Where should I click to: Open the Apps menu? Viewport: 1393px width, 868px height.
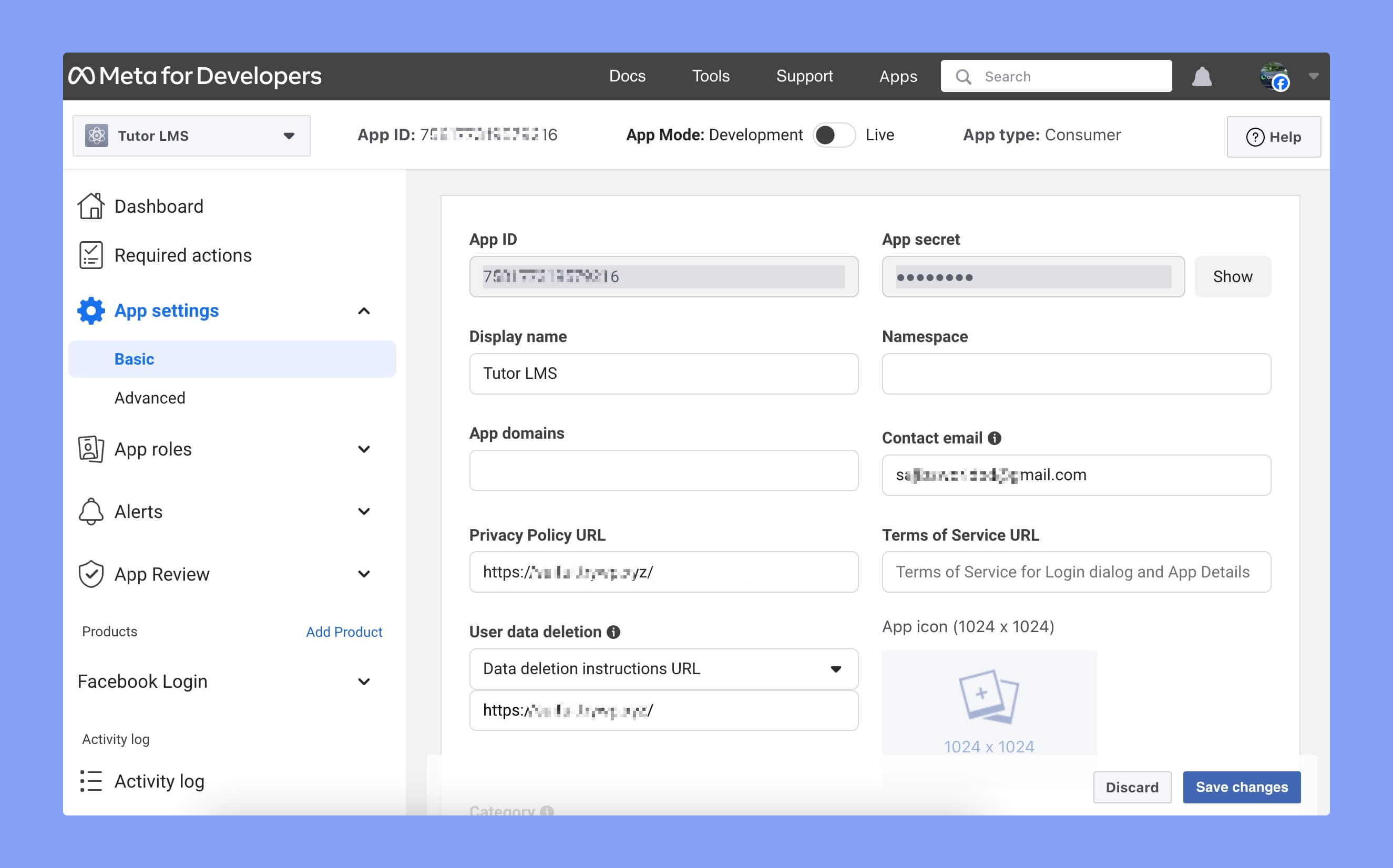click(898, 76)
